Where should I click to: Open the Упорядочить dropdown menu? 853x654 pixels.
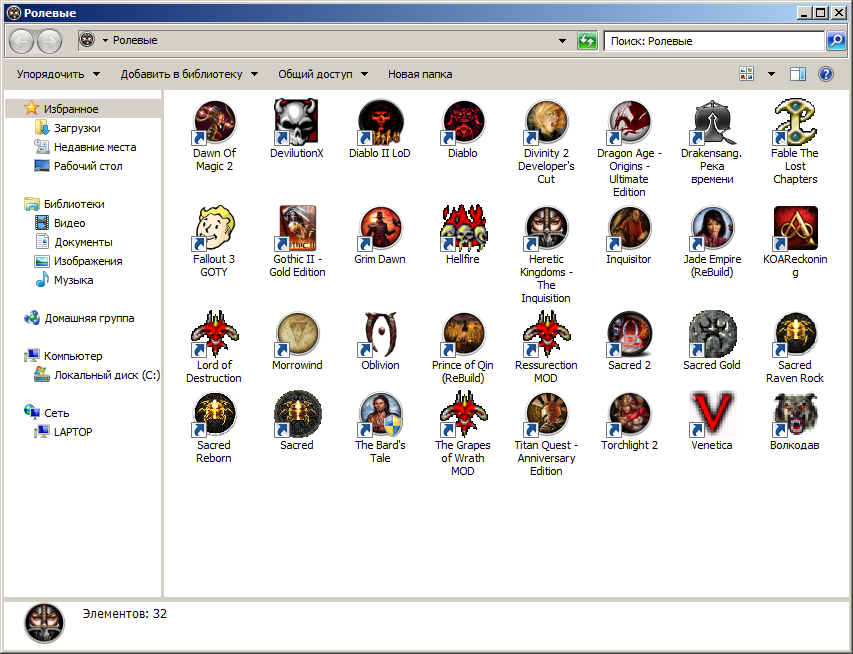(x=58, y=74)
